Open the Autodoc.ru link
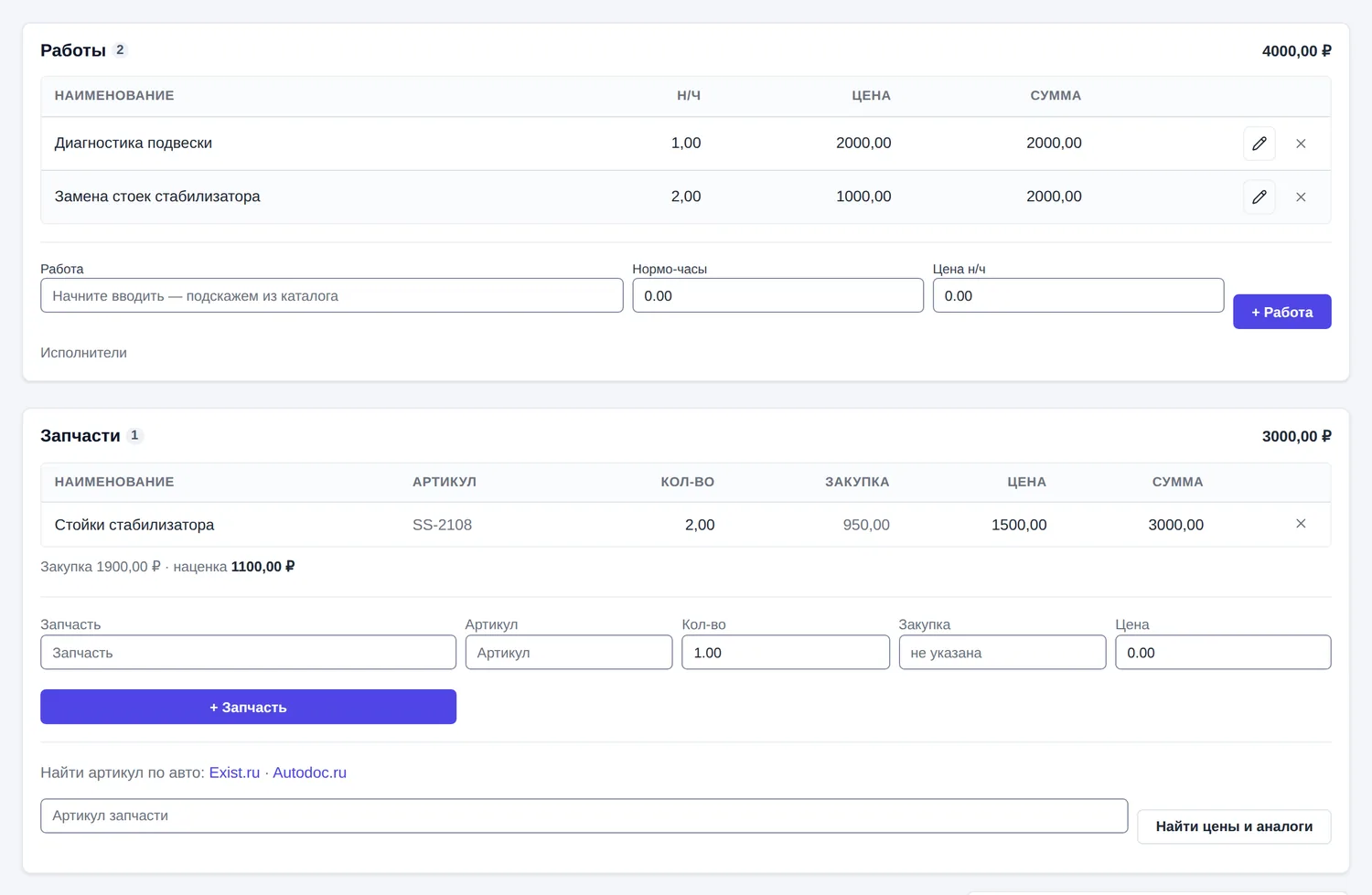Image resolution: width=1372 pixels, height=895 pixels. [309, 772]
